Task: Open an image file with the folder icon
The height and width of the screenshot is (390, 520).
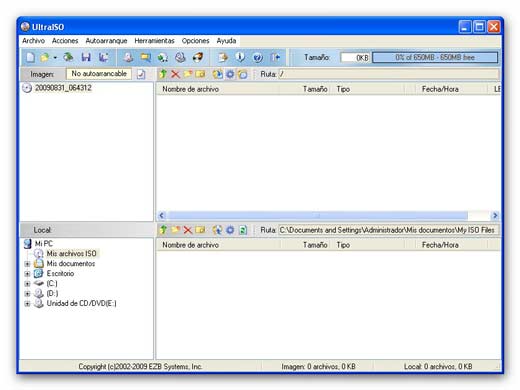Action: (45, 57)
